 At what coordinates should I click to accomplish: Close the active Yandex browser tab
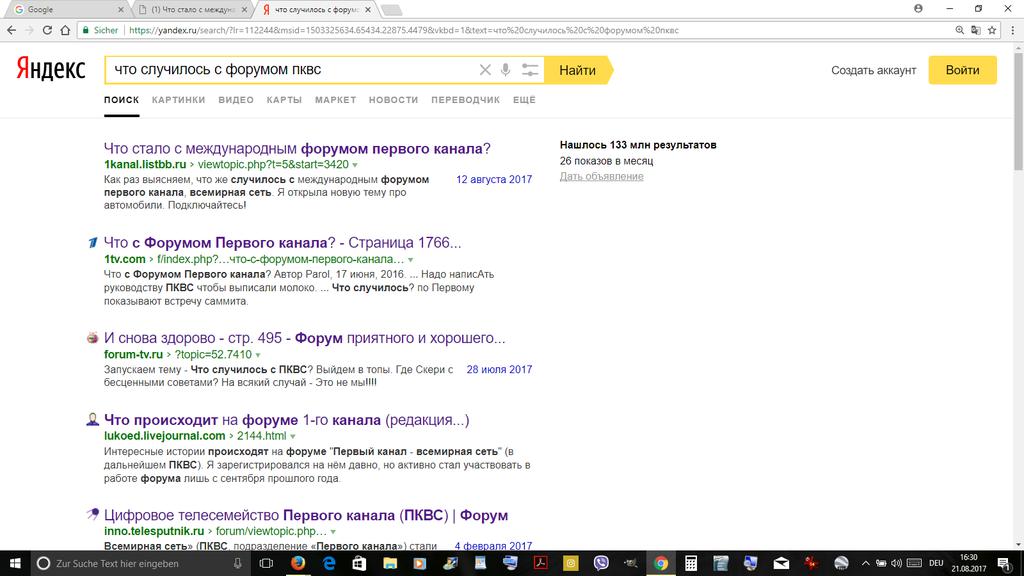point(368,10)
